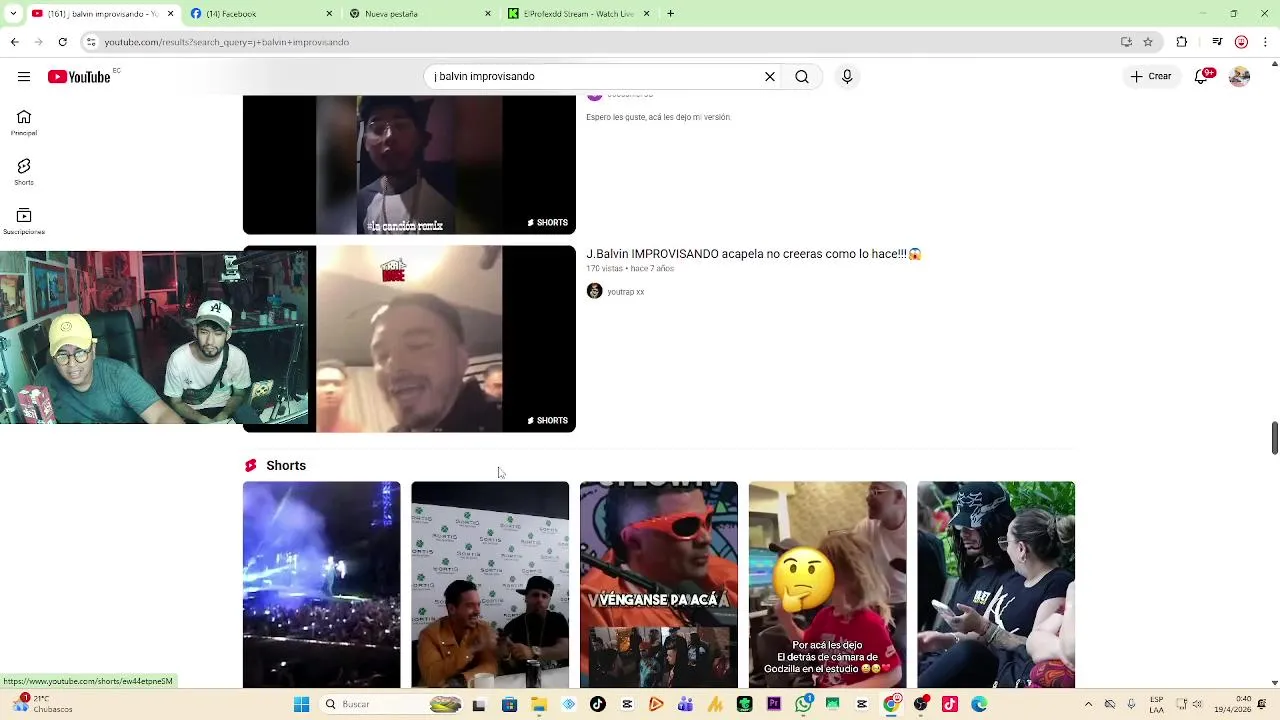Open Shorts in the left sidebar
This screenshot has height=720, width=1280.
(x=24, y=171)
